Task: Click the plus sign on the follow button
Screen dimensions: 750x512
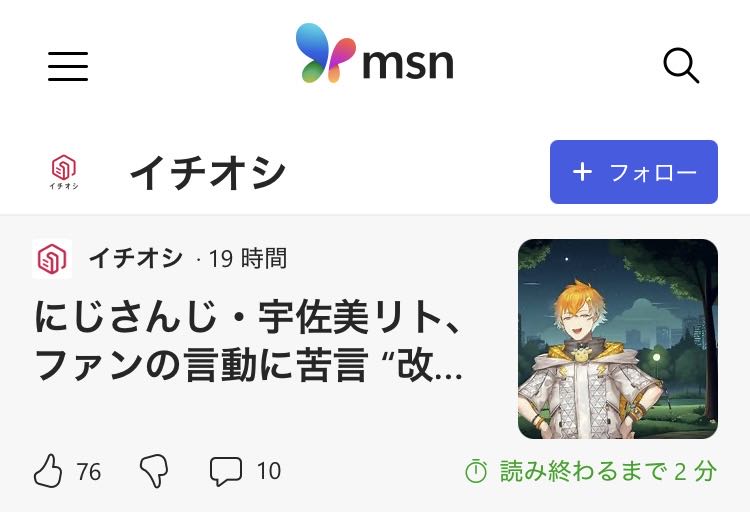Action: 582,171
